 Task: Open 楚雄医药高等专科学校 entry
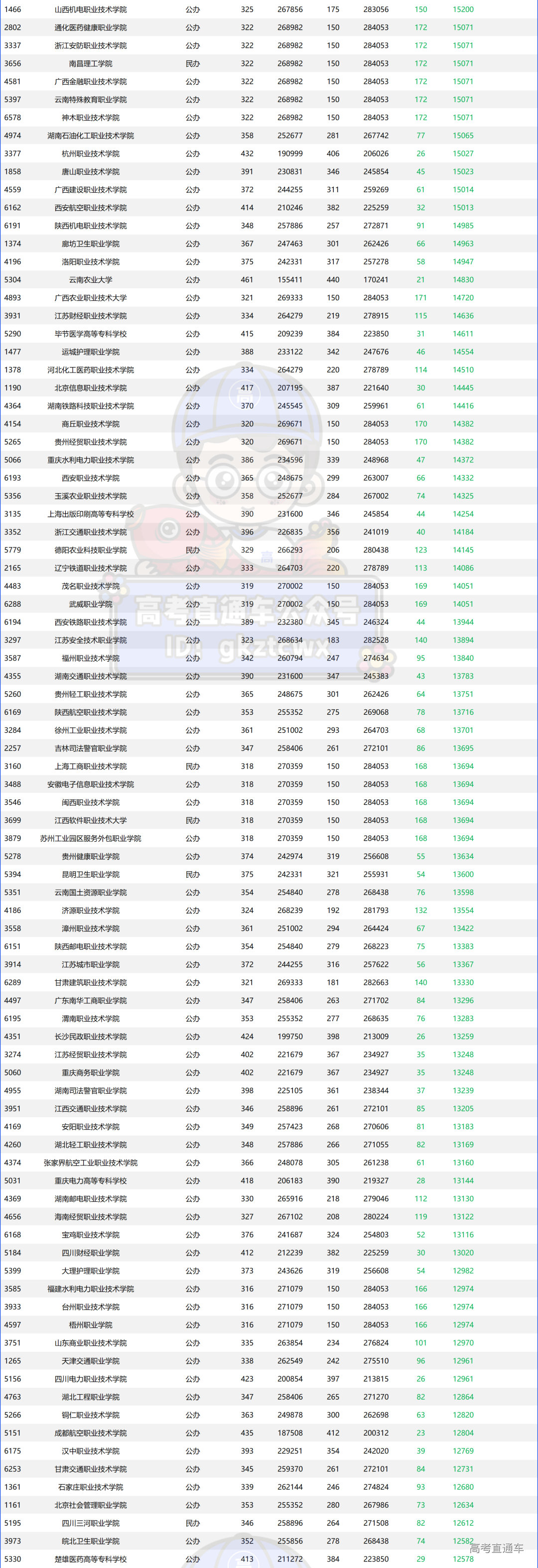(91, 1560)
